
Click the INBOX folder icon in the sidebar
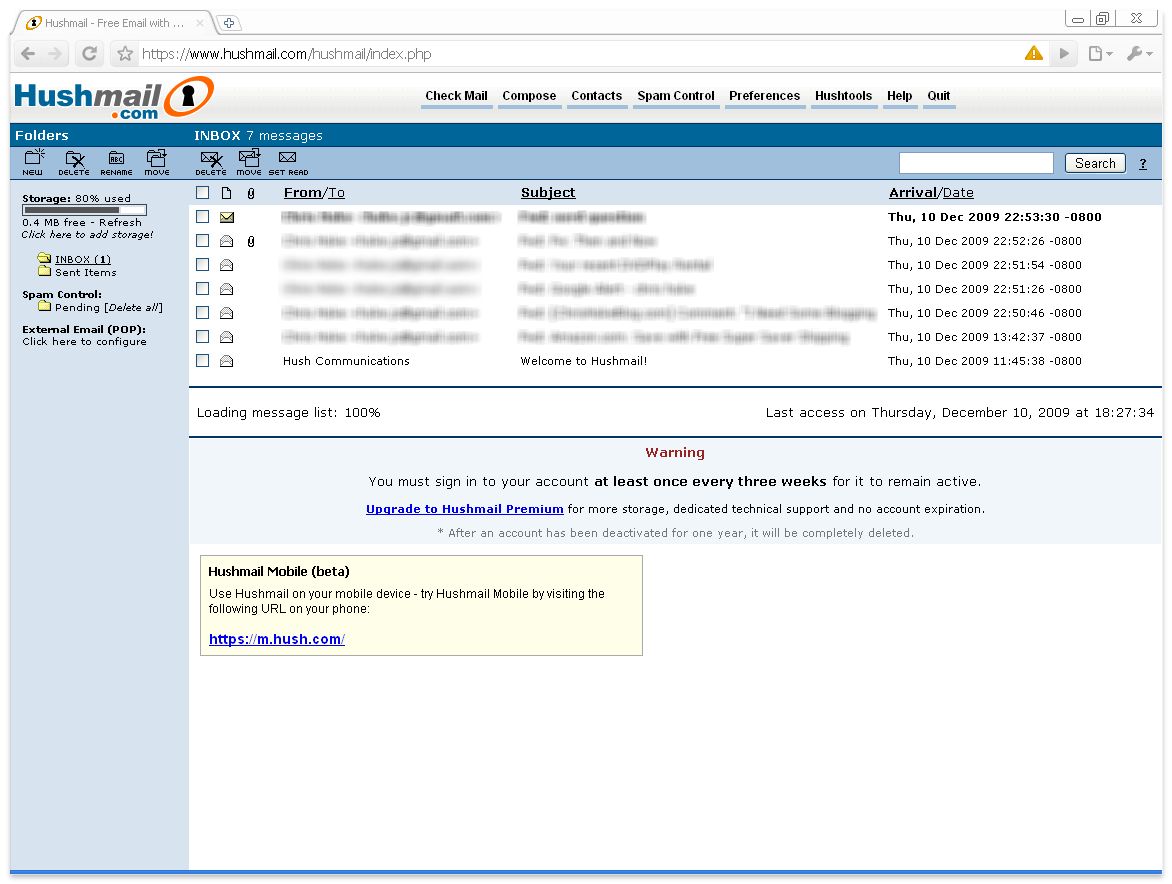[x=44, y=258]
